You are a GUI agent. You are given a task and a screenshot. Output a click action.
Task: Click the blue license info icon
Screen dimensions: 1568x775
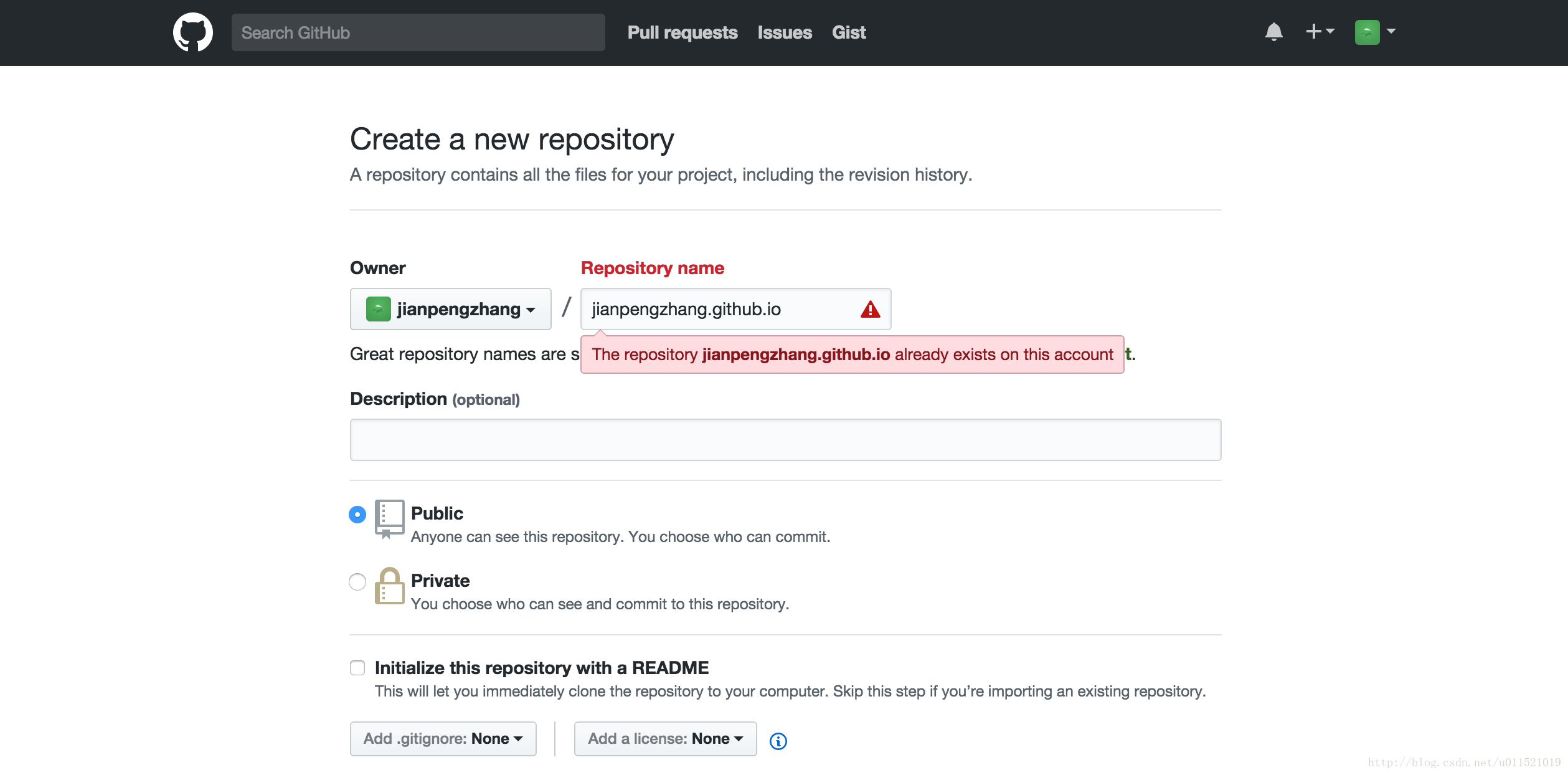click(778, 741)
